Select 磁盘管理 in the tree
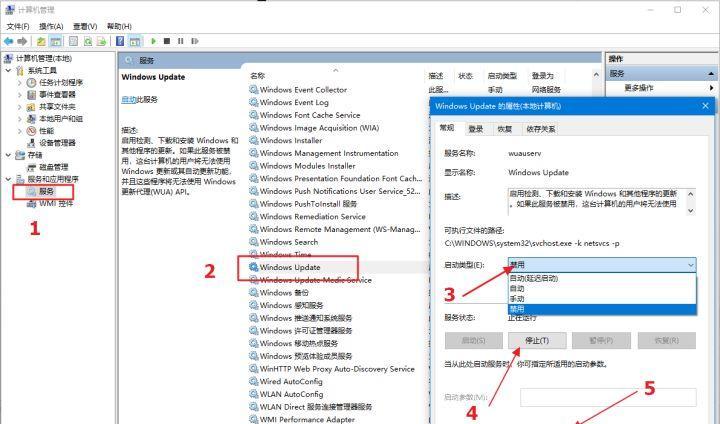 pos(53,167)
